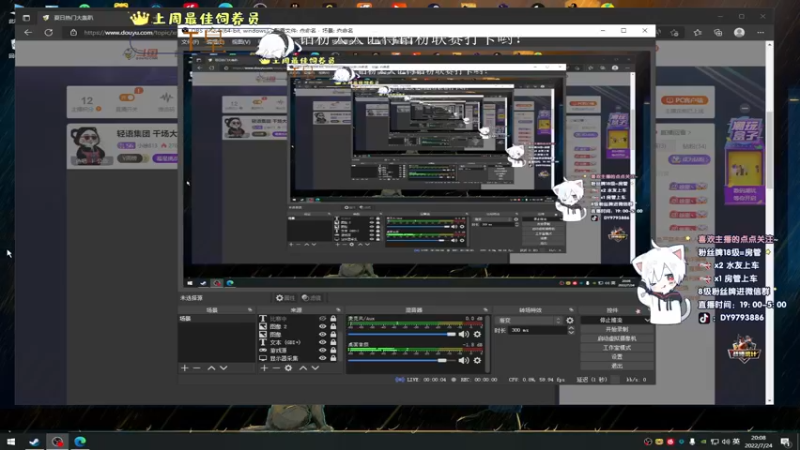The image size is (800, 450).
Task: Click the 启动虚拟摄像机 button
Action: coord(617,338)
